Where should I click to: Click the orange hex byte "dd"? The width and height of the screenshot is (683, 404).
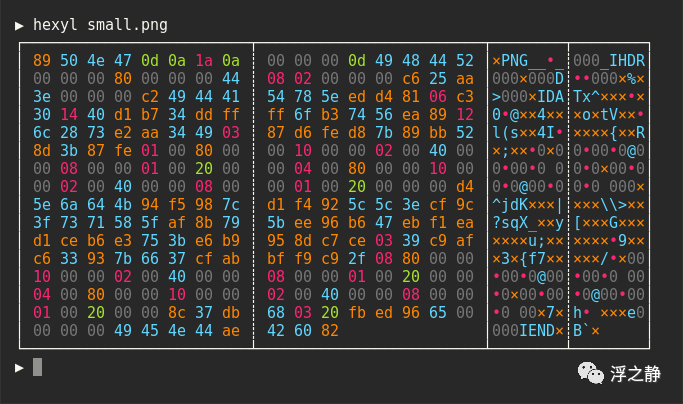pos(204,115)
